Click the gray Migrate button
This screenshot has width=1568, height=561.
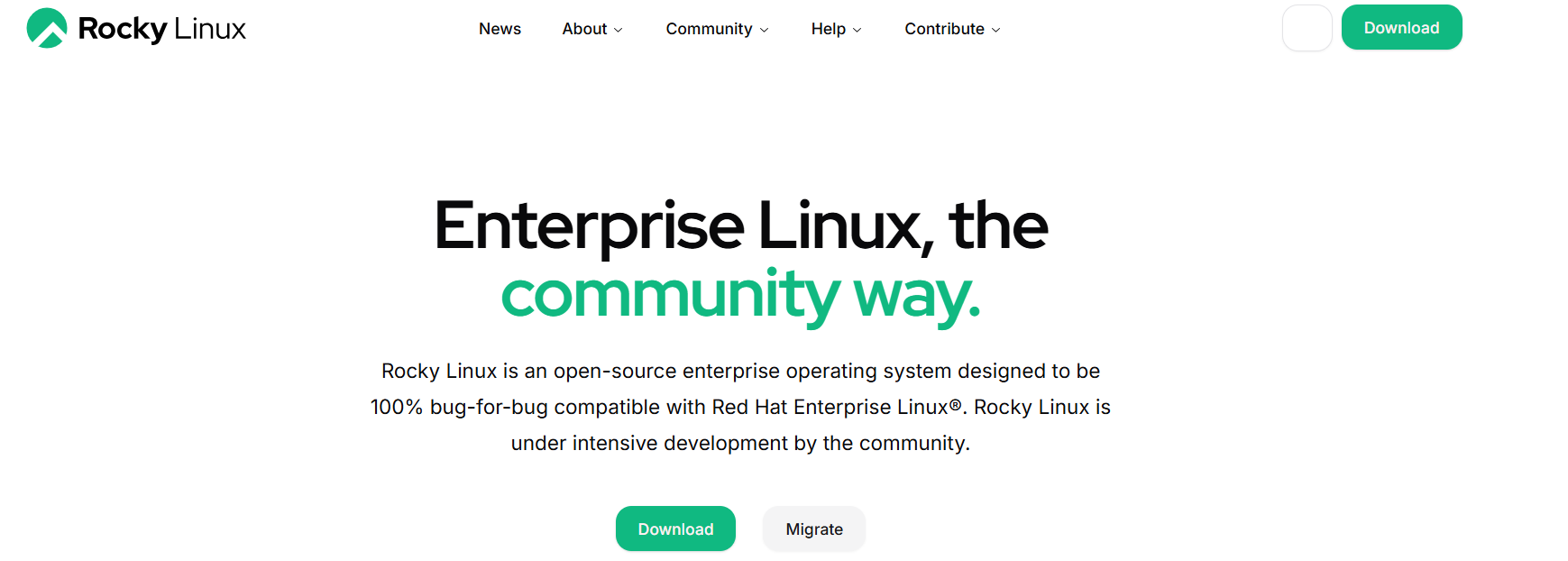click(813, 529)
